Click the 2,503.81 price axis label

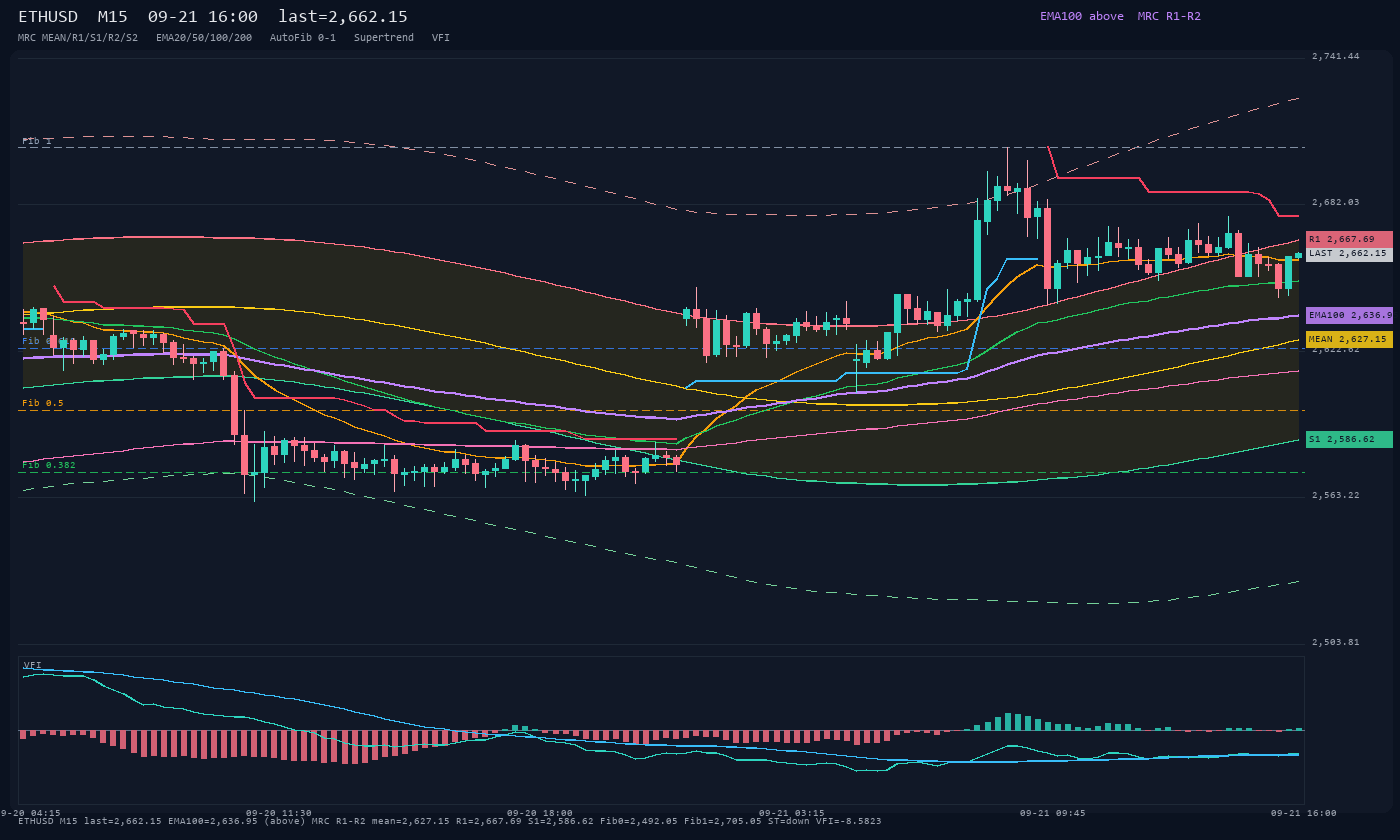coord(1336,642)
